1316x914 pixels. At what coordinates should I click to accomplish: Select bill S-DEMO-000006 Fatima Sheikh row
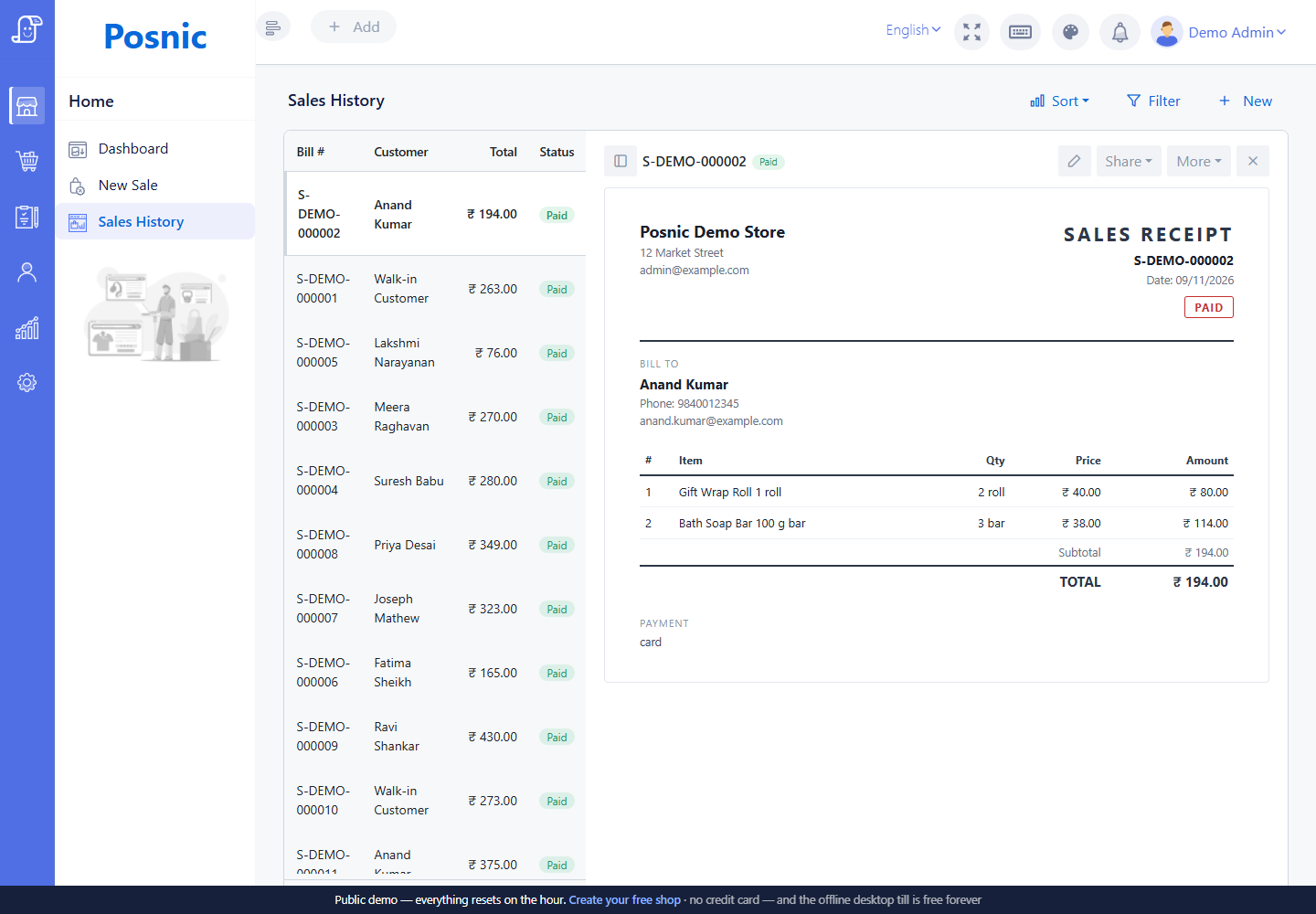click(x=435, y=673)
